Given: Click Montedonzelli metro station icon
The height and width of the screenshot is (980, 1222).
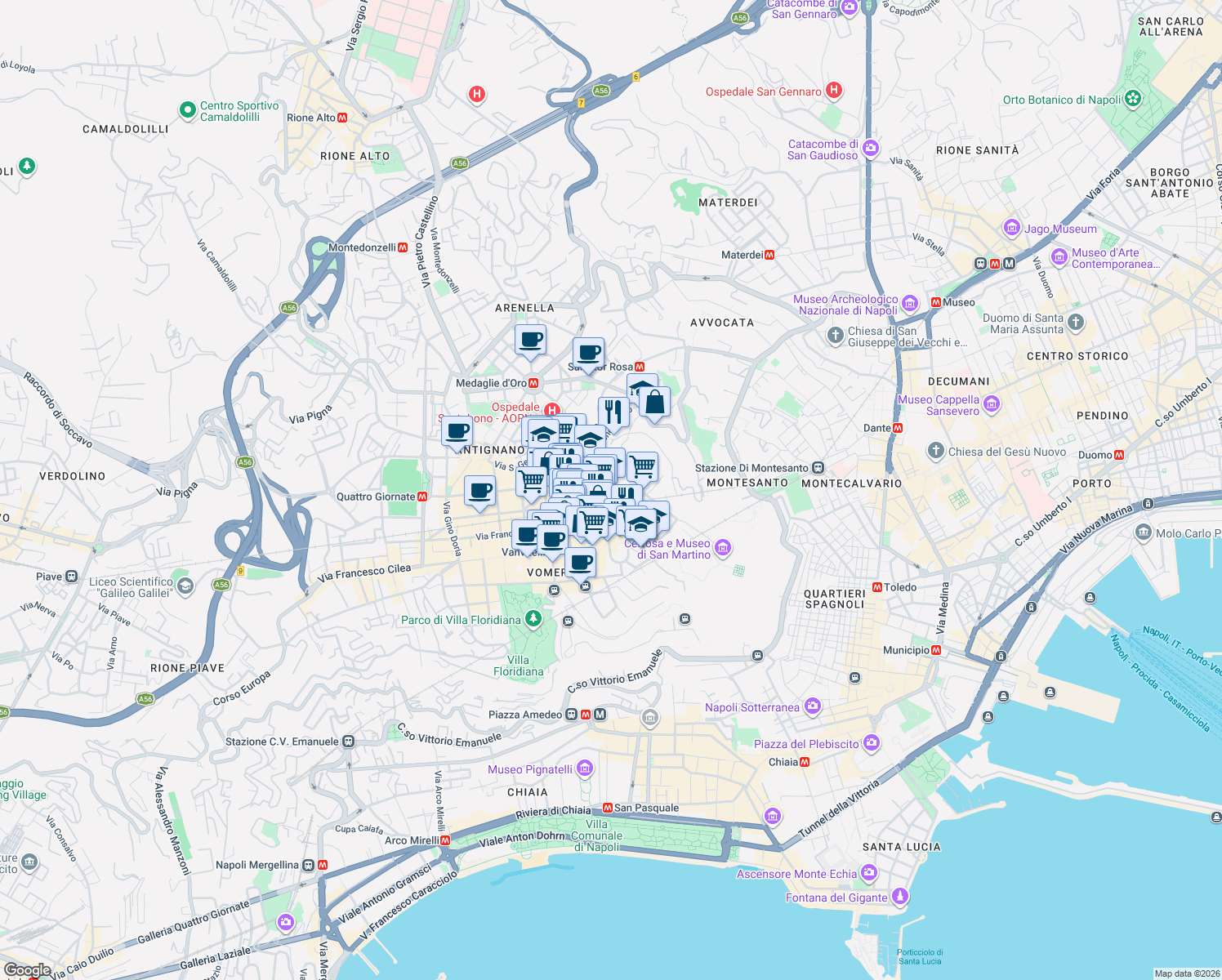Looking at the screenshot, I should click(403, 247).
